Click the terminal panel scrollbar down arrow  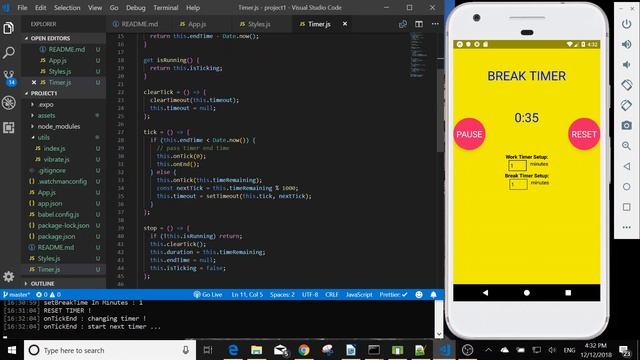[439, 334]
